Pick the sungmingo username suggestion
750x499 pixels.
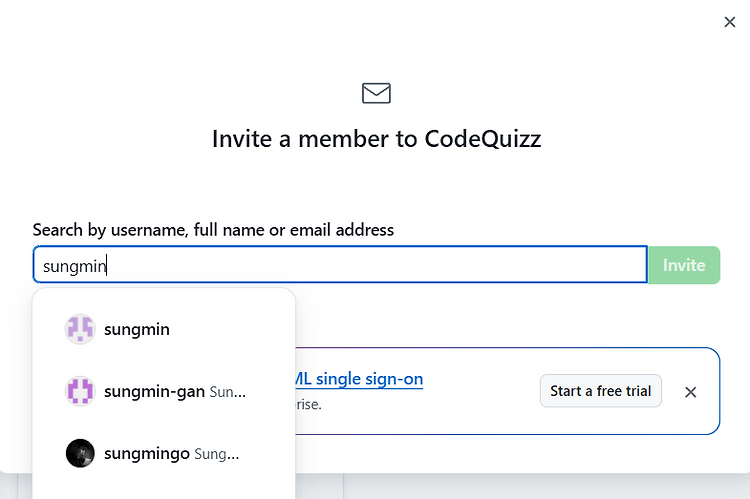coord(164,453)
